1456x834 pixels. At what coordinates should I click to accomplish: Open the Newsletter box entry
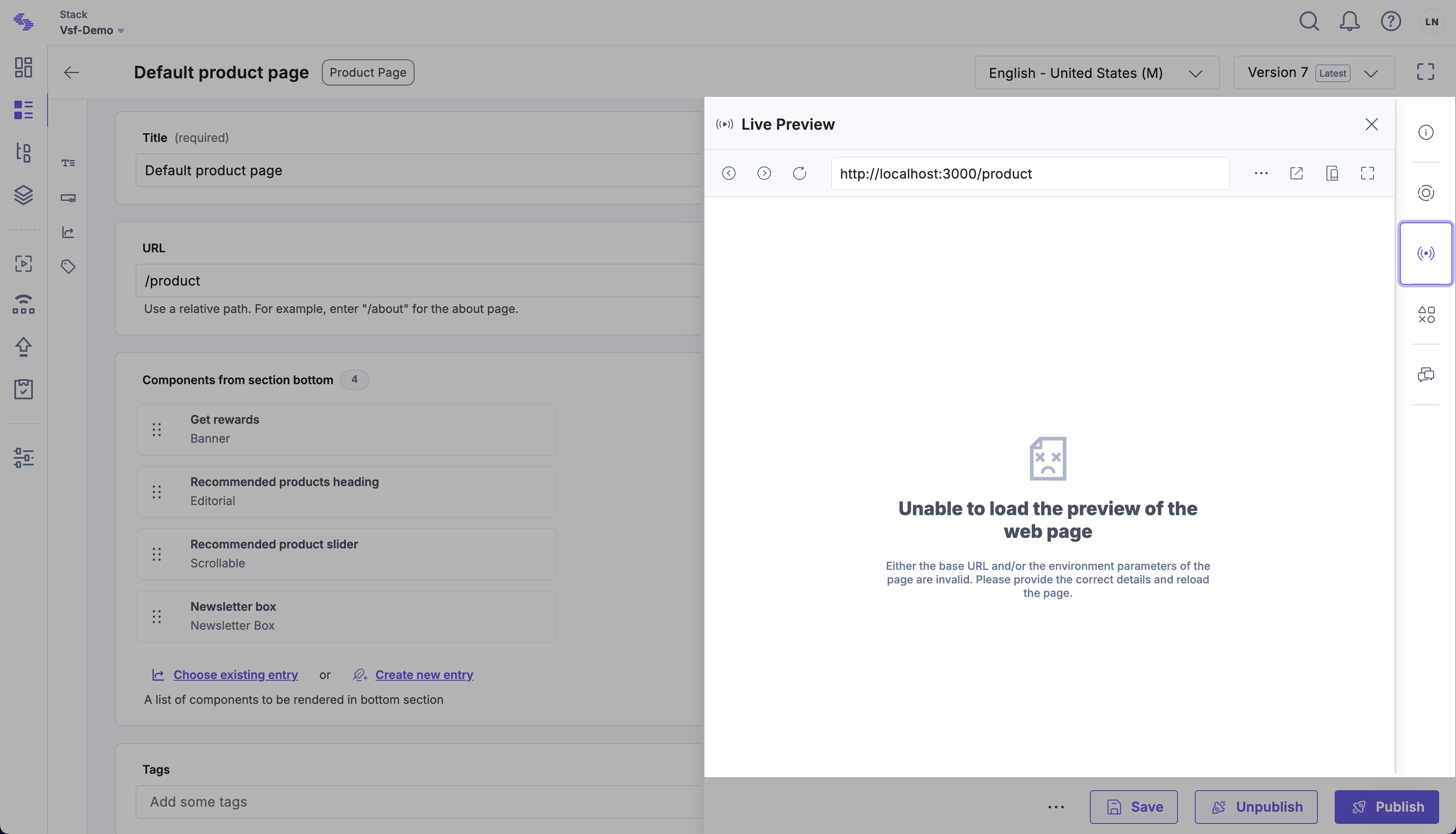(x=346, y=617)
